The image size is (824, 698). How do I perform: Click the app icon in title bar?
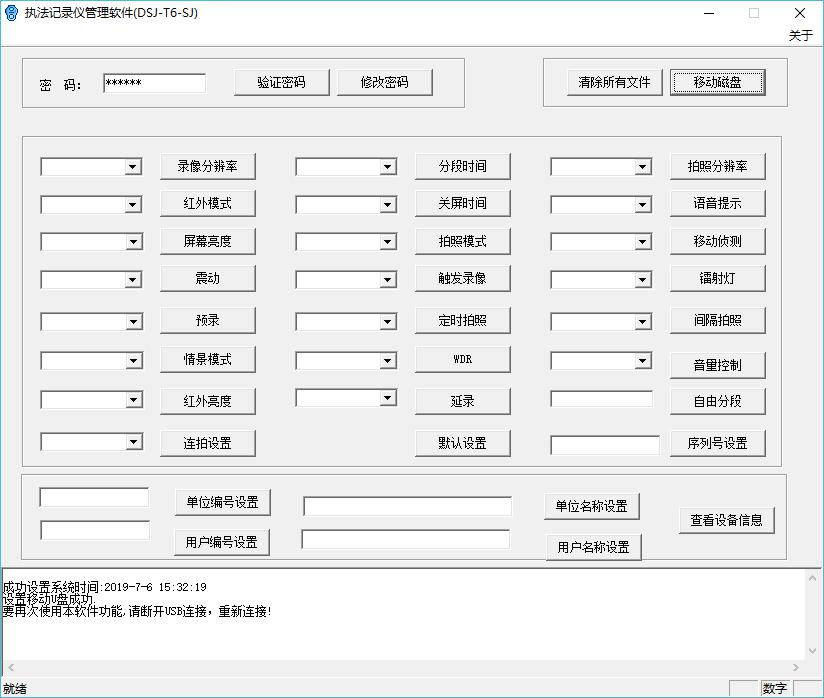tap(12, 13)
